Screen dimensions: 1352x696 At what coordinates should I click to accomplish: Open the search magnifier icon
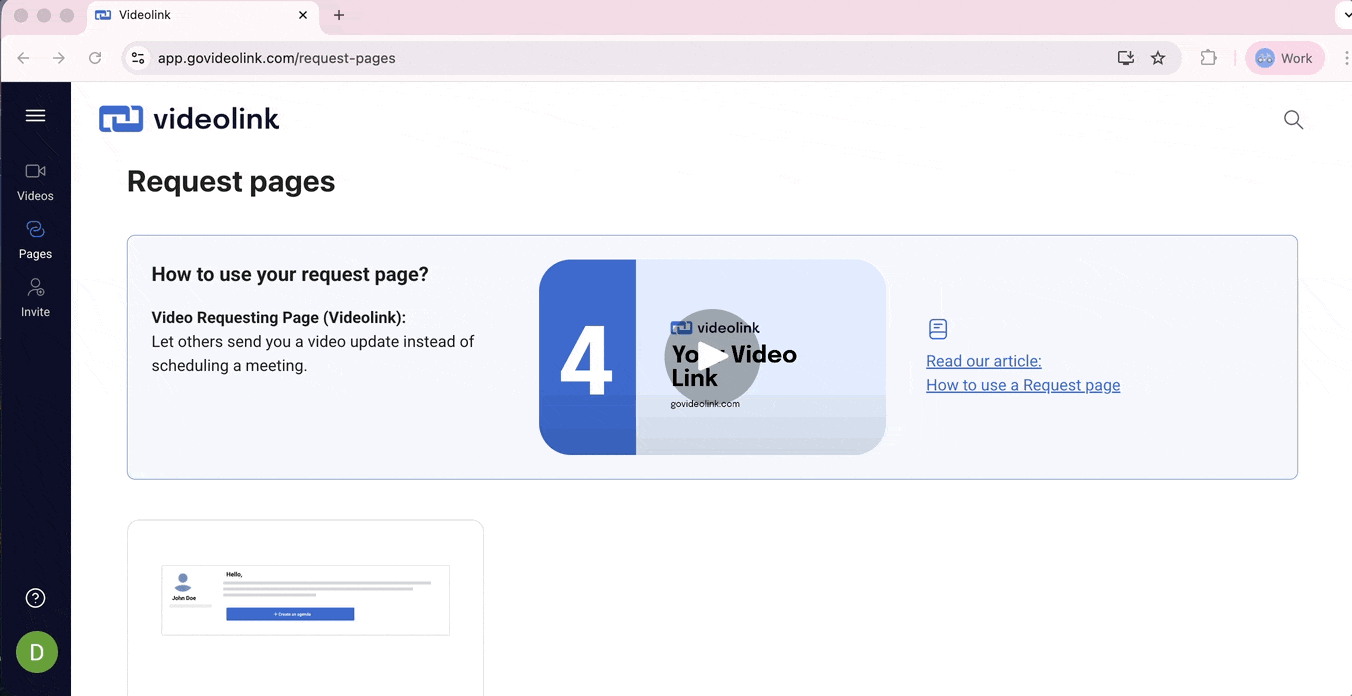coord(1293,120)
